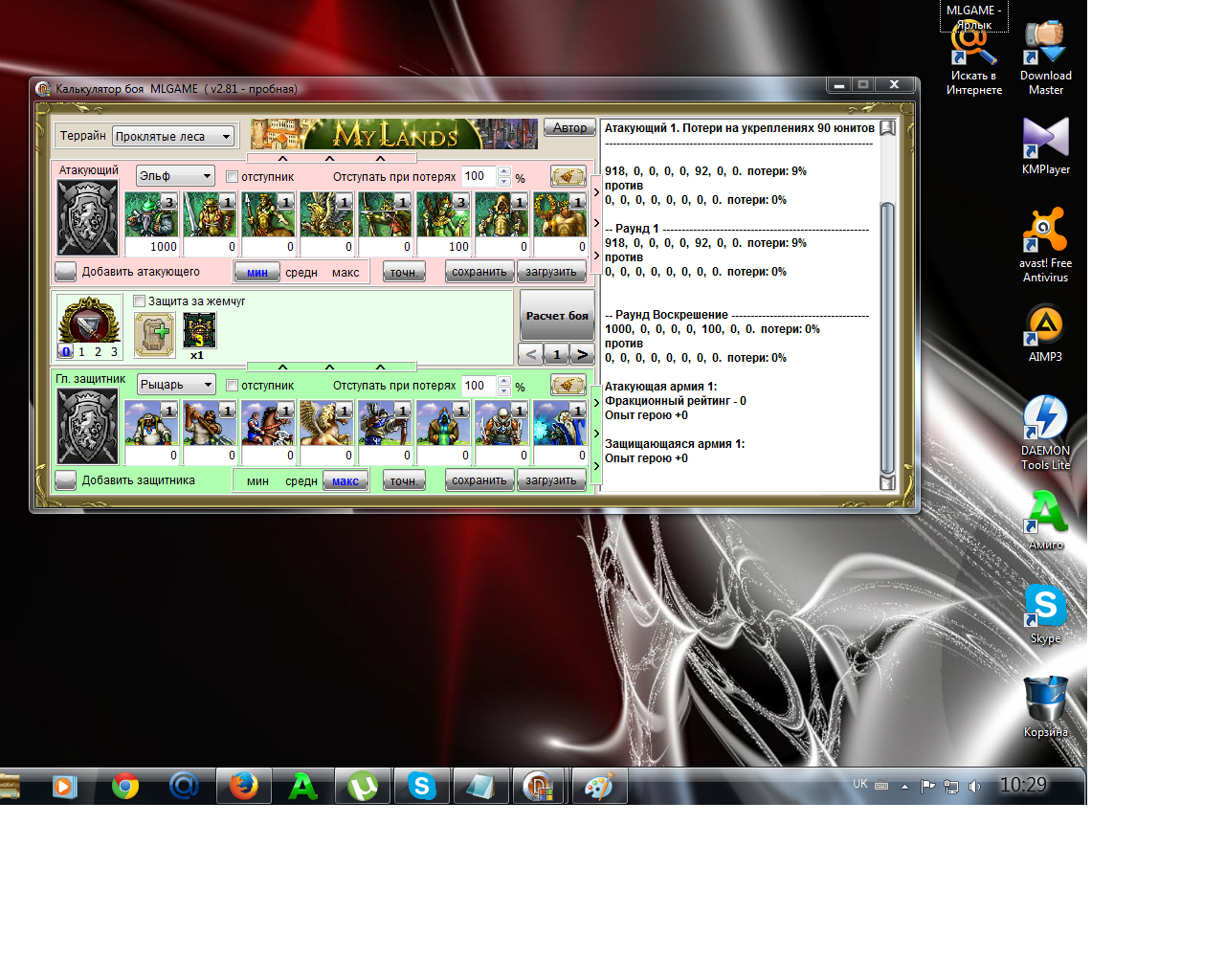Click the attacker's elf archer unit icon
The height and width of the screenshot is (980, 1225).
pyautogui.click(x=385, y=214)
